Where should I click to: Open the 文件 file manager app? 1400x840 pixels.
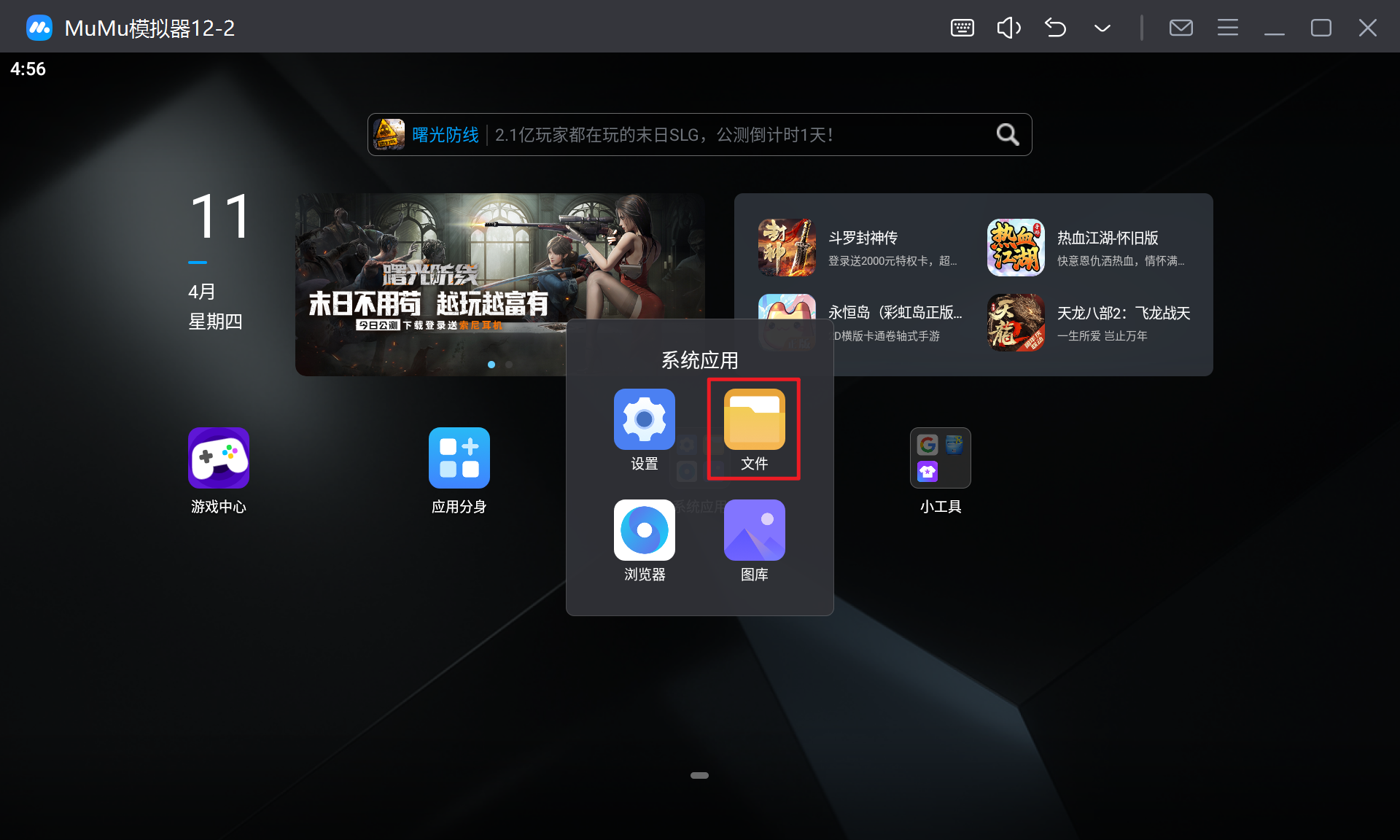754,419
